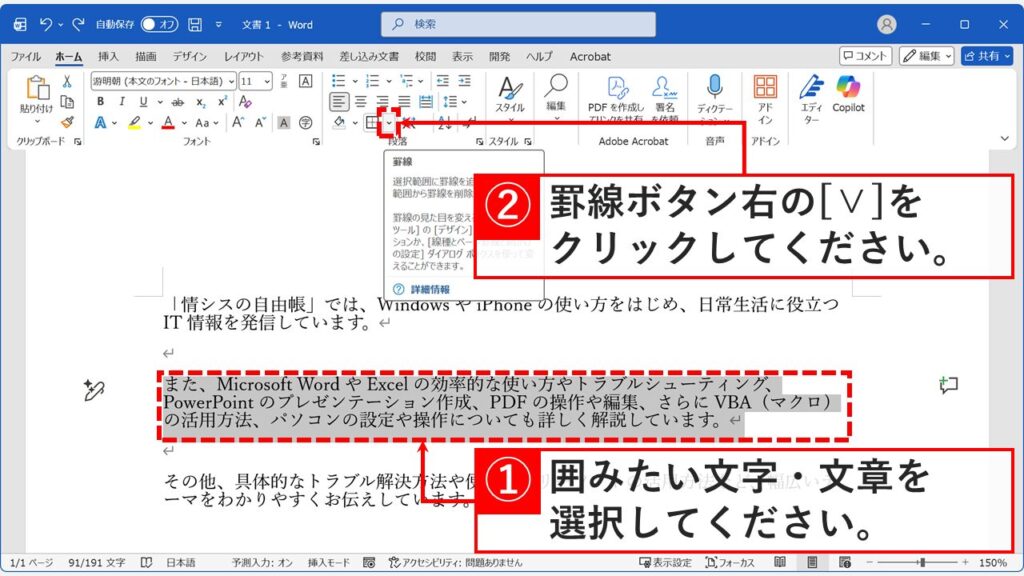The image size is (1024, 576).
Task: Click the 共有 button
Action: (x=987, y=56)
